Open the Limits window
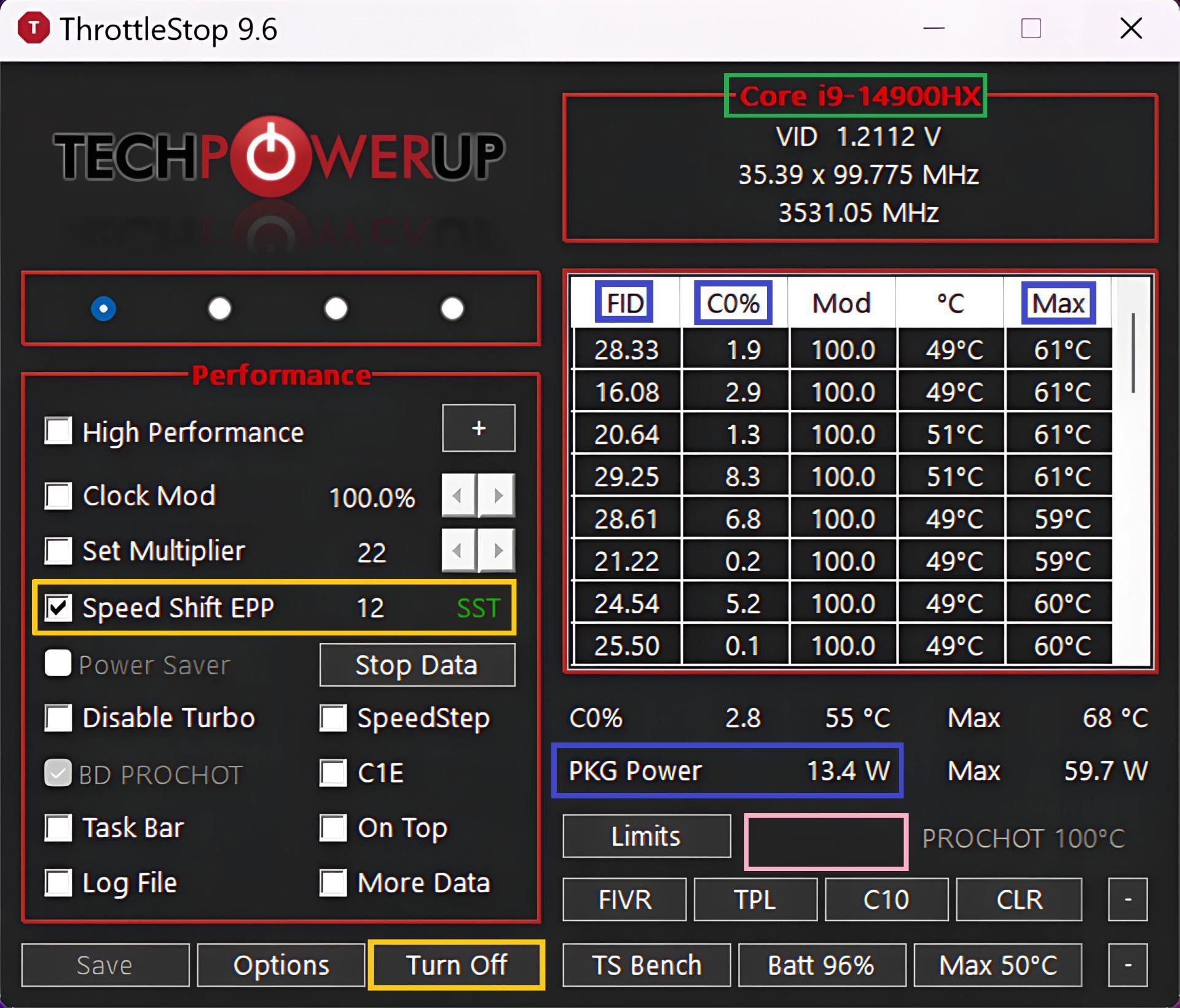 pyautogui.click(x=645, y=837)
